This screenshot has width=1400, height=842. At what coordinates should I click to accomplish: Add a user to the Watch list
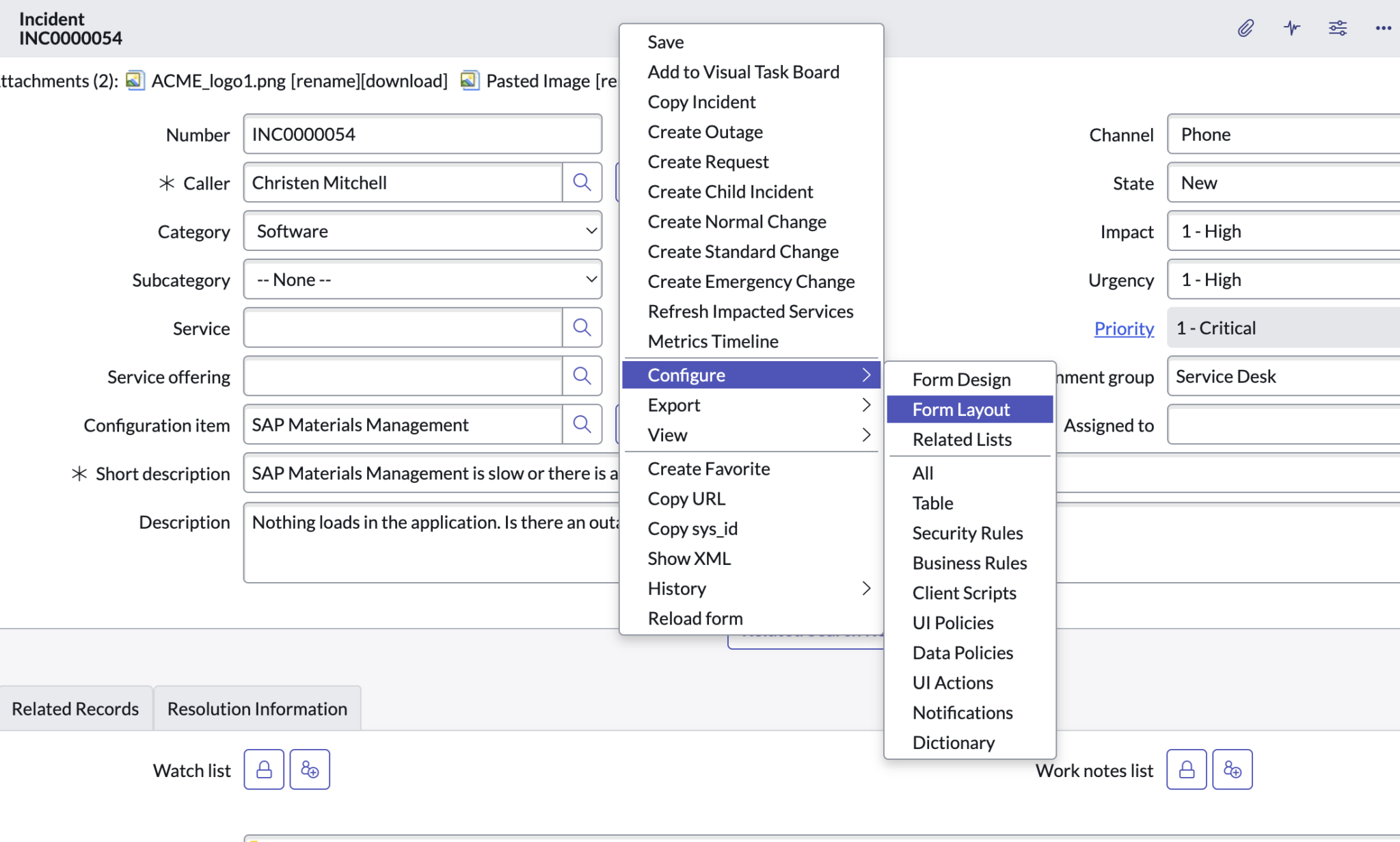[309, 769]
